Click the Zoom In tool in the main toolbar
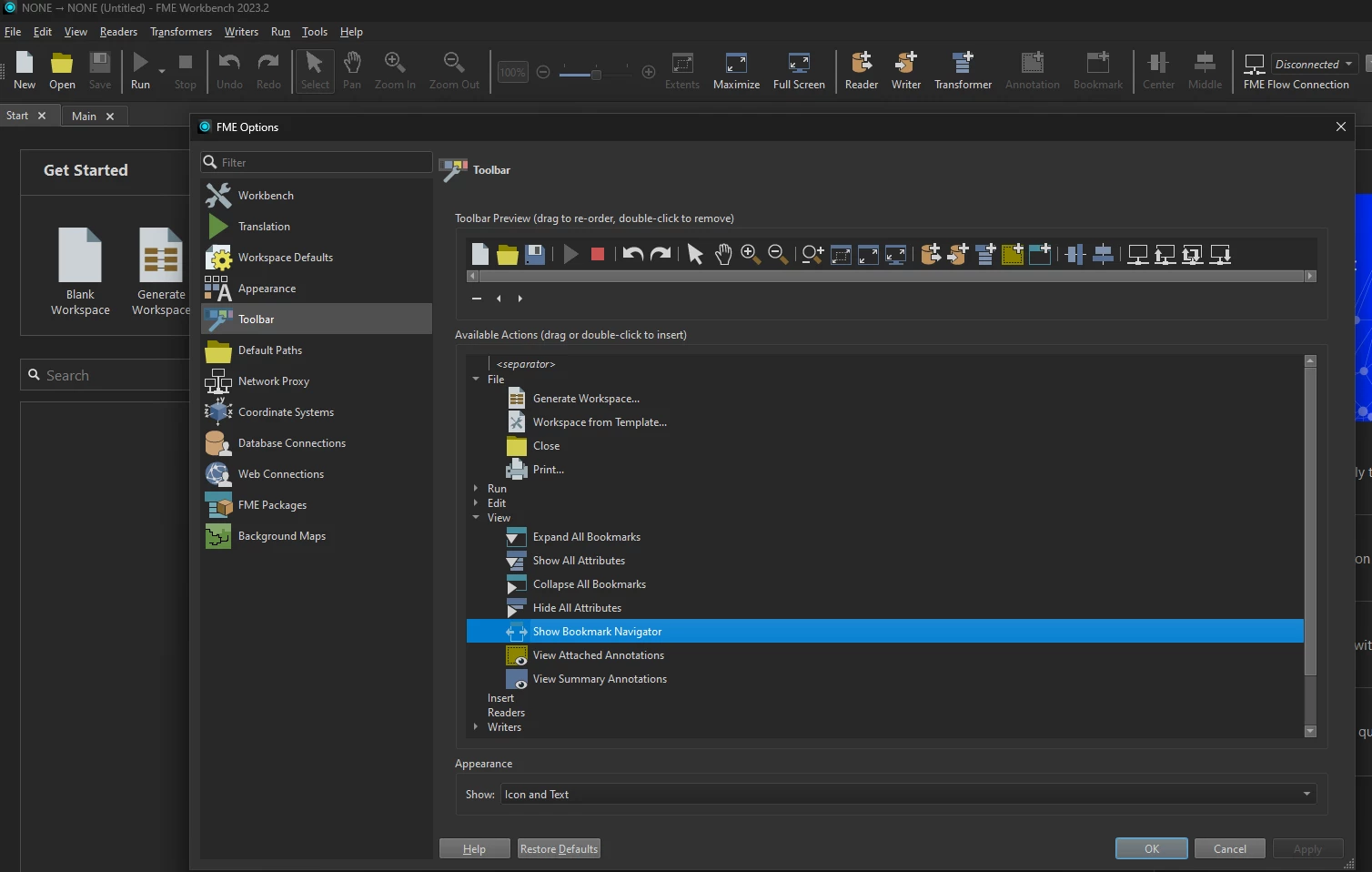The image size is (1372, 872). pos(395,71)
